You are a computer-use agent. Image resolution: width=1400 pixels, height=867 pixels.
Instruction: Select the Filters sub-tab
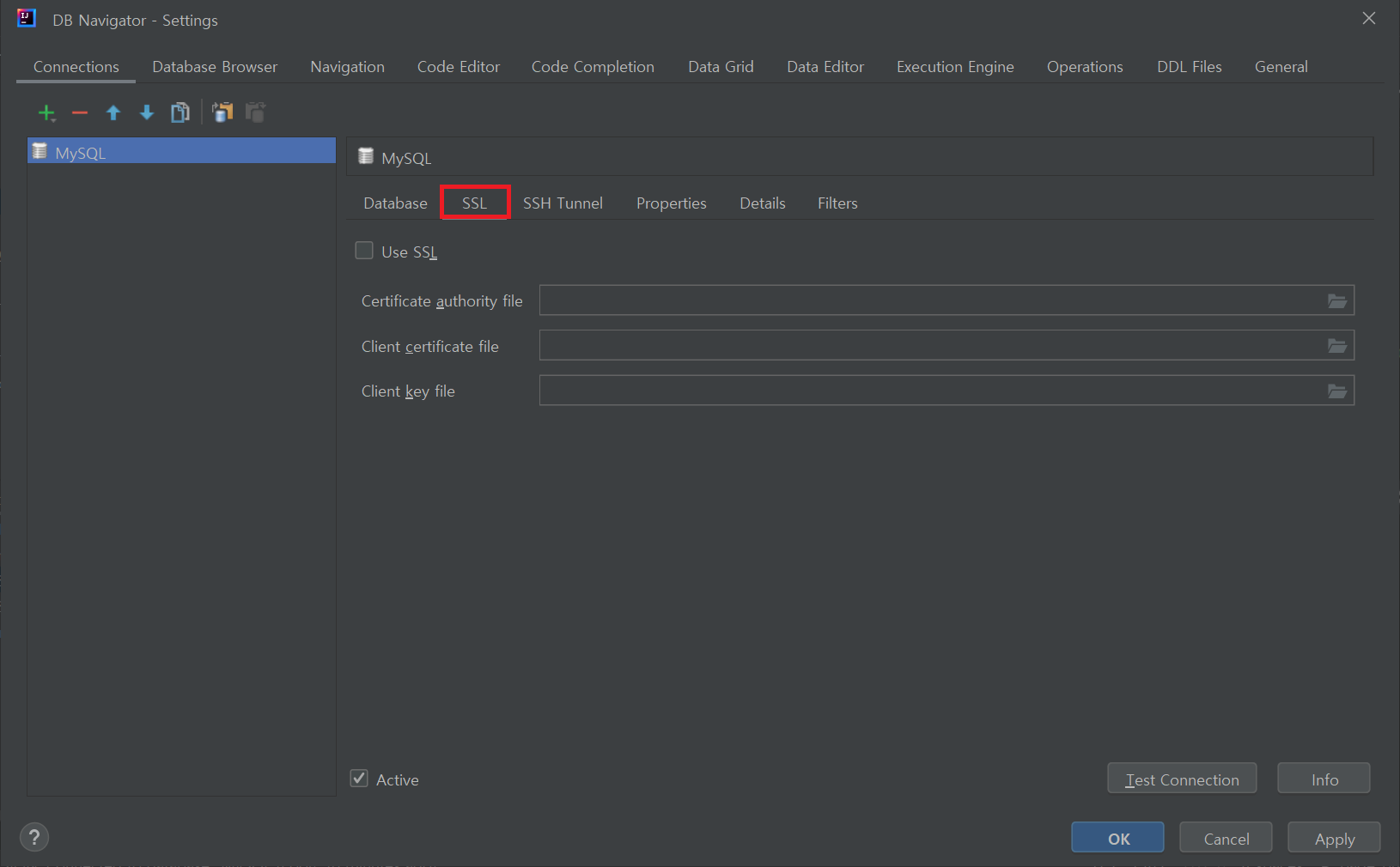(x=837, y=203)
